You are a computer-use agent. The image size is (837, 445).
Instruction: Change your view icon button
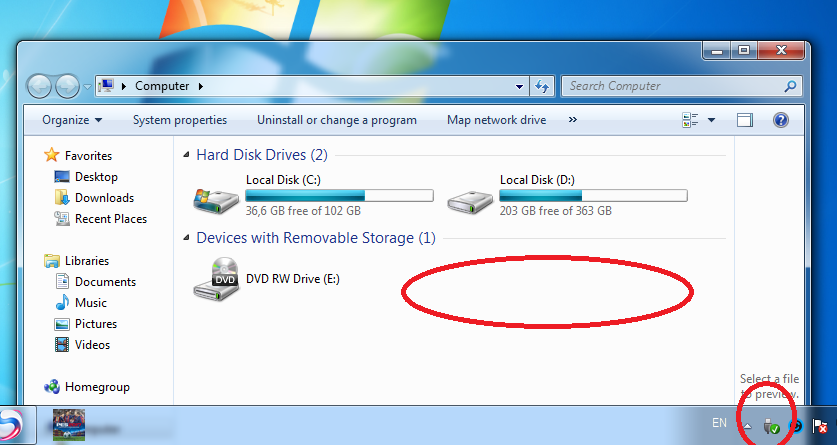tap(690, 120)
